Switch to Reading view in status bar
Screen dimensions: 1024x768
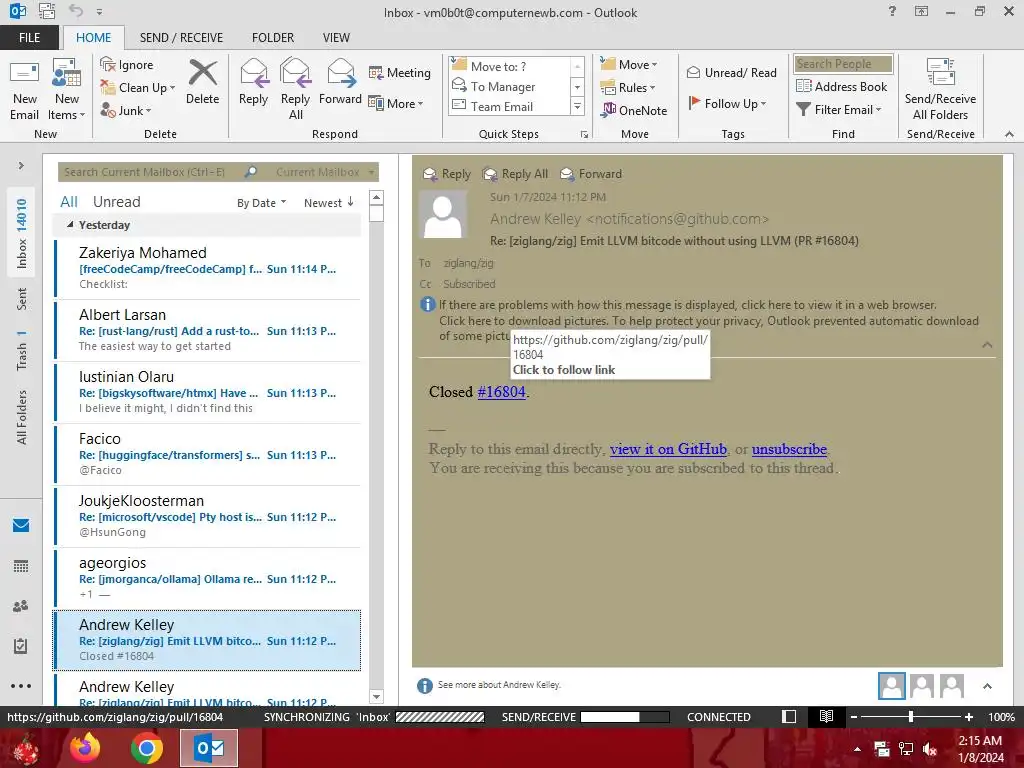826,717
